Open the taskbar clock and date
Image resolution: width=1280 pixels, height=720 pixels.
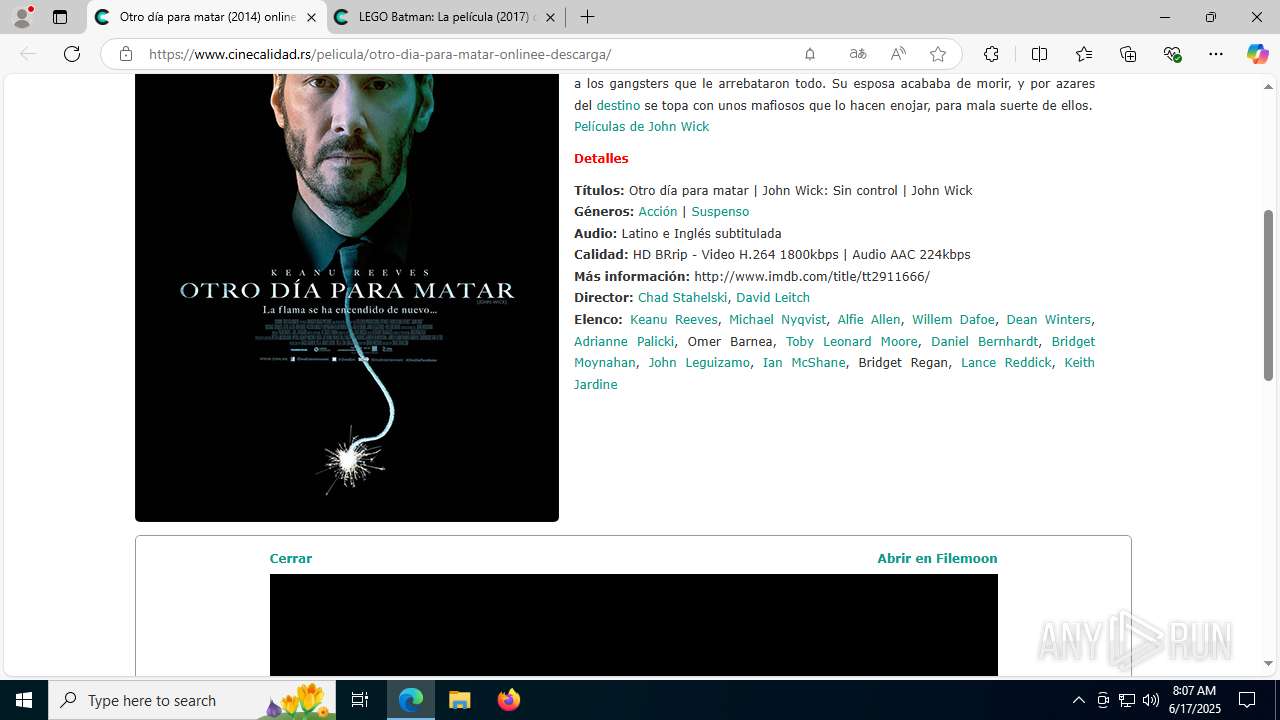coord(1194,700)
